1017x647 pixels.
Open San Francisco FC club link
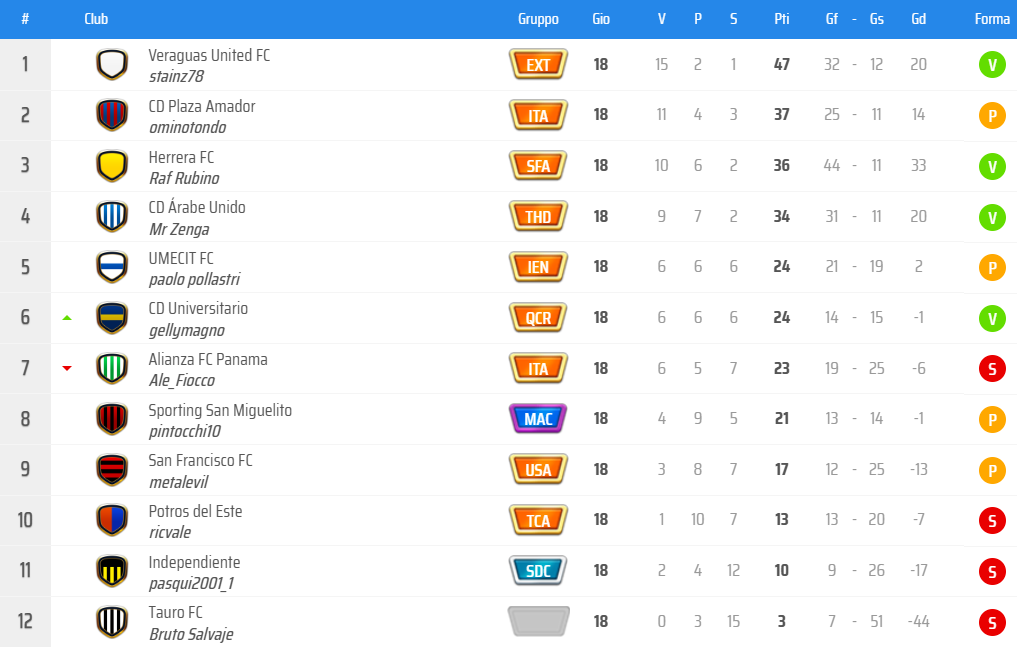200,460
